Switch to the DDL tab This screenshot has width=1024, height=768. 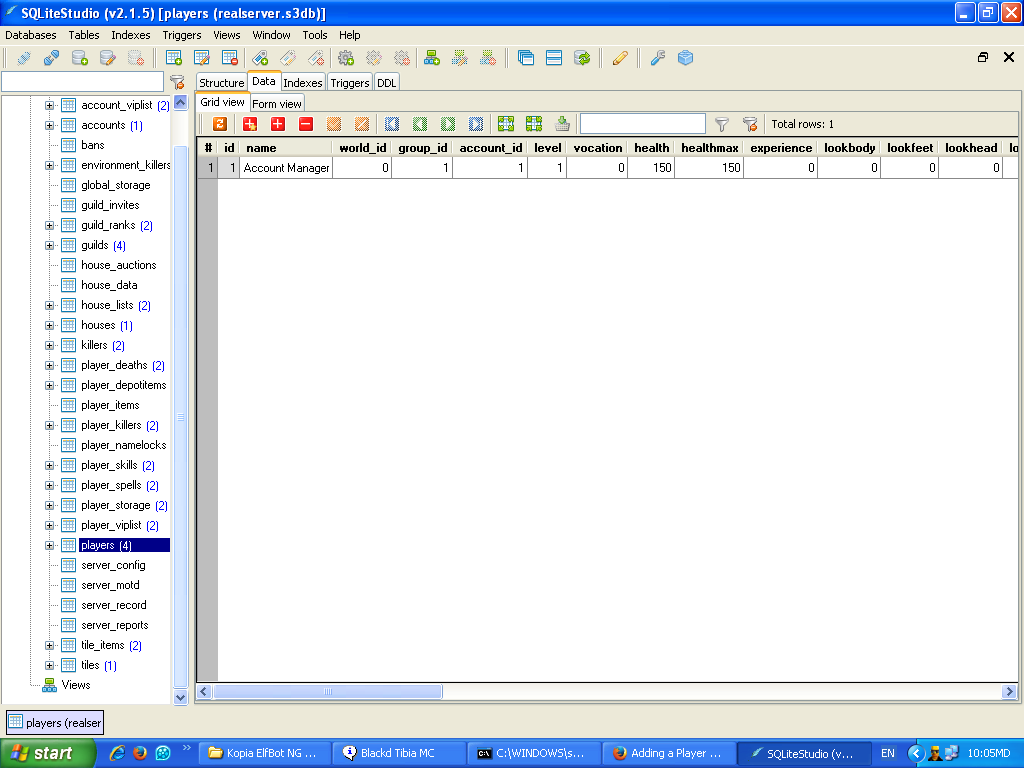(387, 83)
